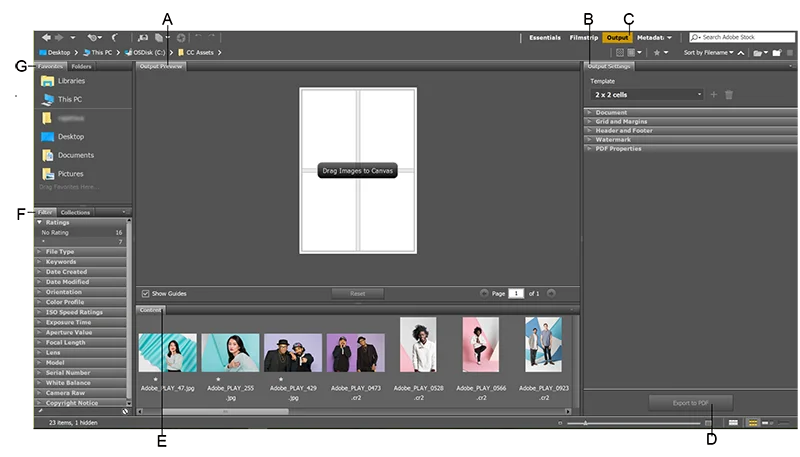Click OSDisk (C:) in the path bar
This screenshot has height=457, width=800.
tap(145, 53)
